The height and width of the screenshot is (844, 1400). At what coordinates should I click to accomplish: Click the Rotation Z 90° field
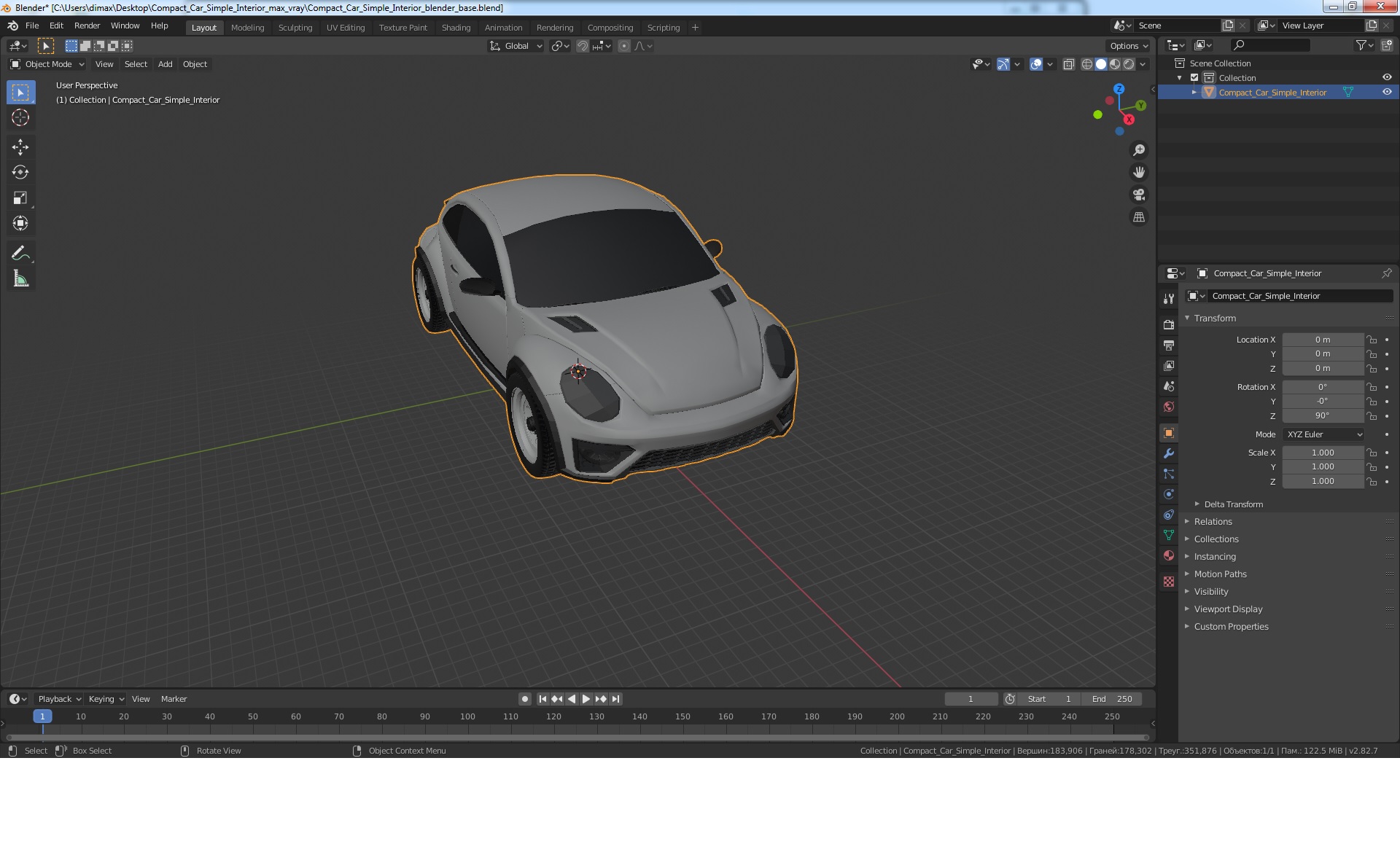click(x=1323, y=415)
